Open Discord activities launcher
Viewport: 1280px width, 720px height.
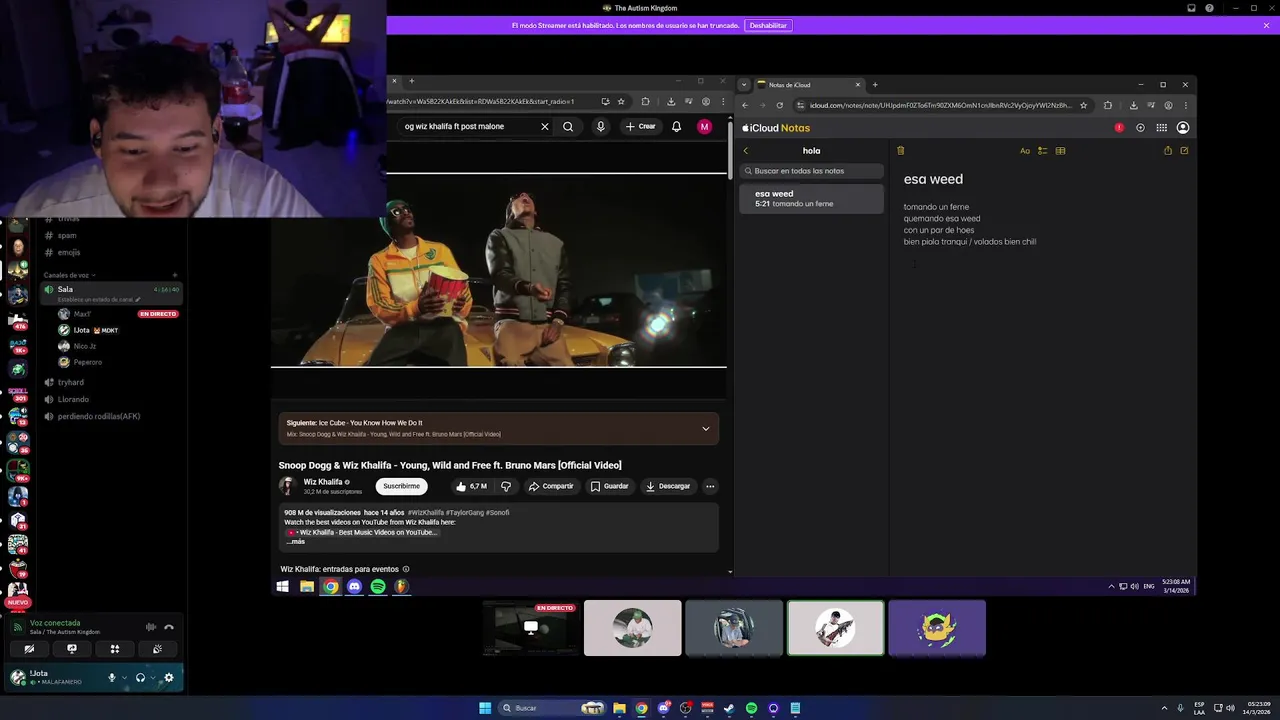(115, 649)
